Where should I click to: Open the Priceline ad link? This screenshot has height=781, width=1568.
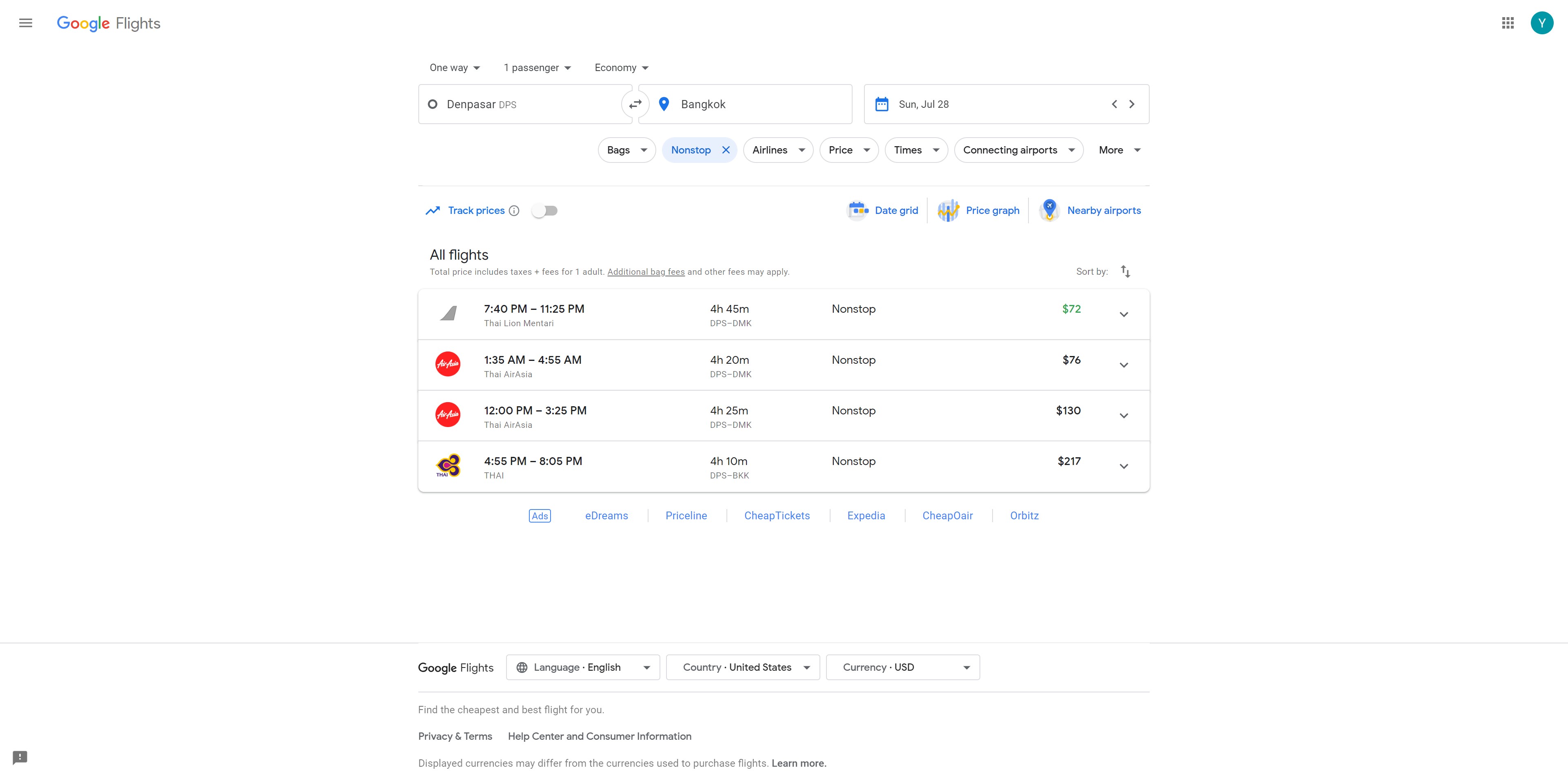(x=686, y=516)
